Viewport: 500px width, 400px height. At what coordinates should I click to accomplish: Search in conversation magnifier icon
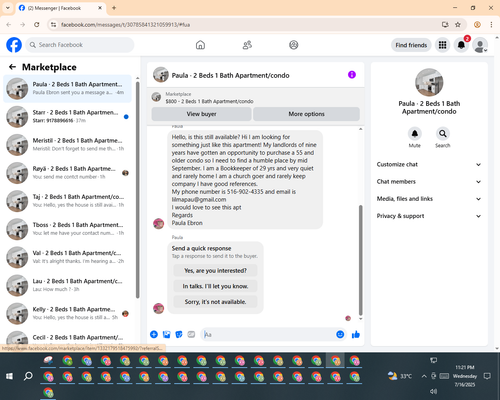pyautogui.click(x=443, y=134)
